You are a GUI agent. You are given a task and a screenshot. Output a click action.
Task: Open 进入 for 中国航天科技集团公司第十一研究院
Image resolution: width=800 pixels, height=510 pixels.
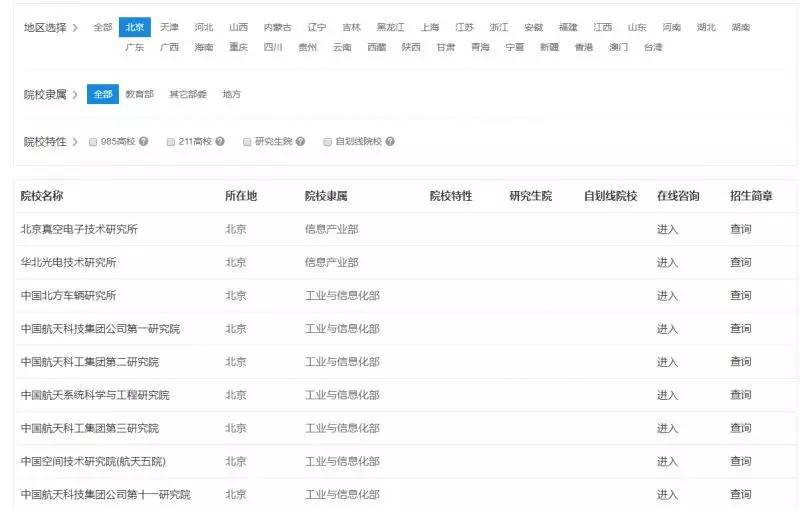click(x=667, y=494)
